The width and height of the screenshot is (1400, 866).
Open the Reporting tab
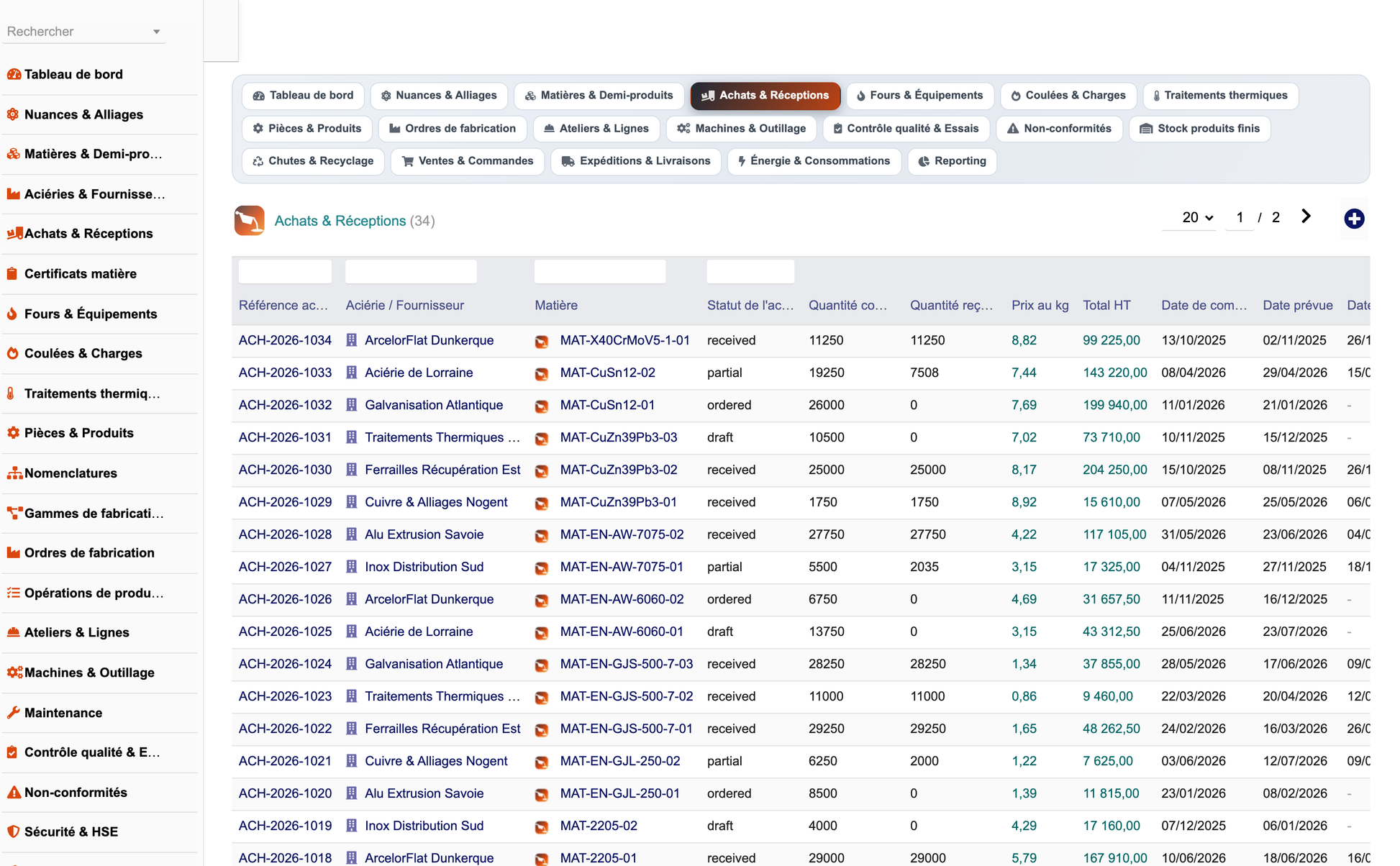tap(952, 161)
